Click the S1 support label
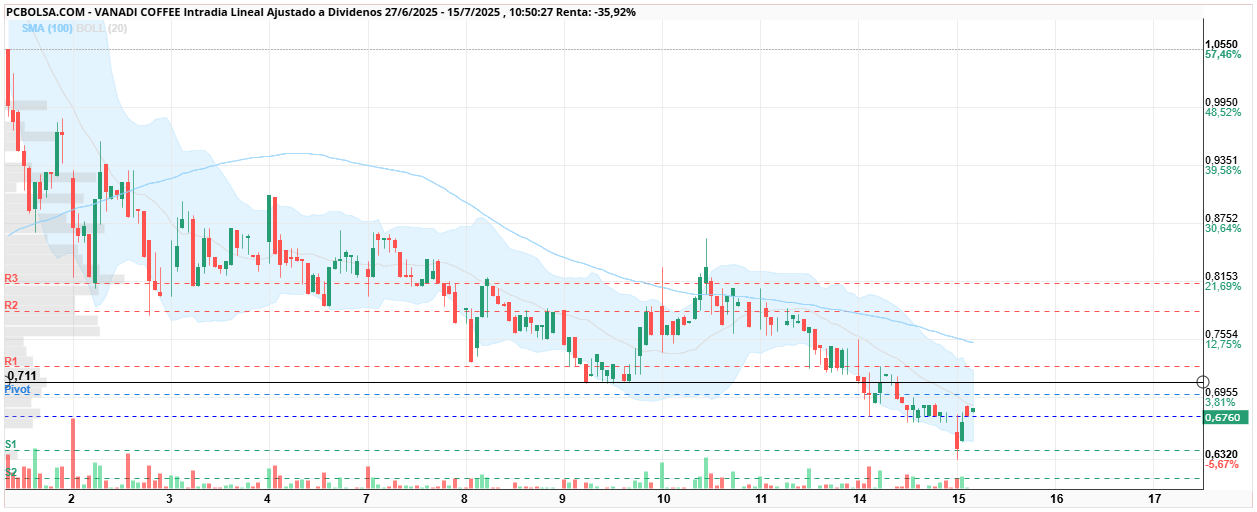The width and height of the screenshot is (1257, 512). 11,444
